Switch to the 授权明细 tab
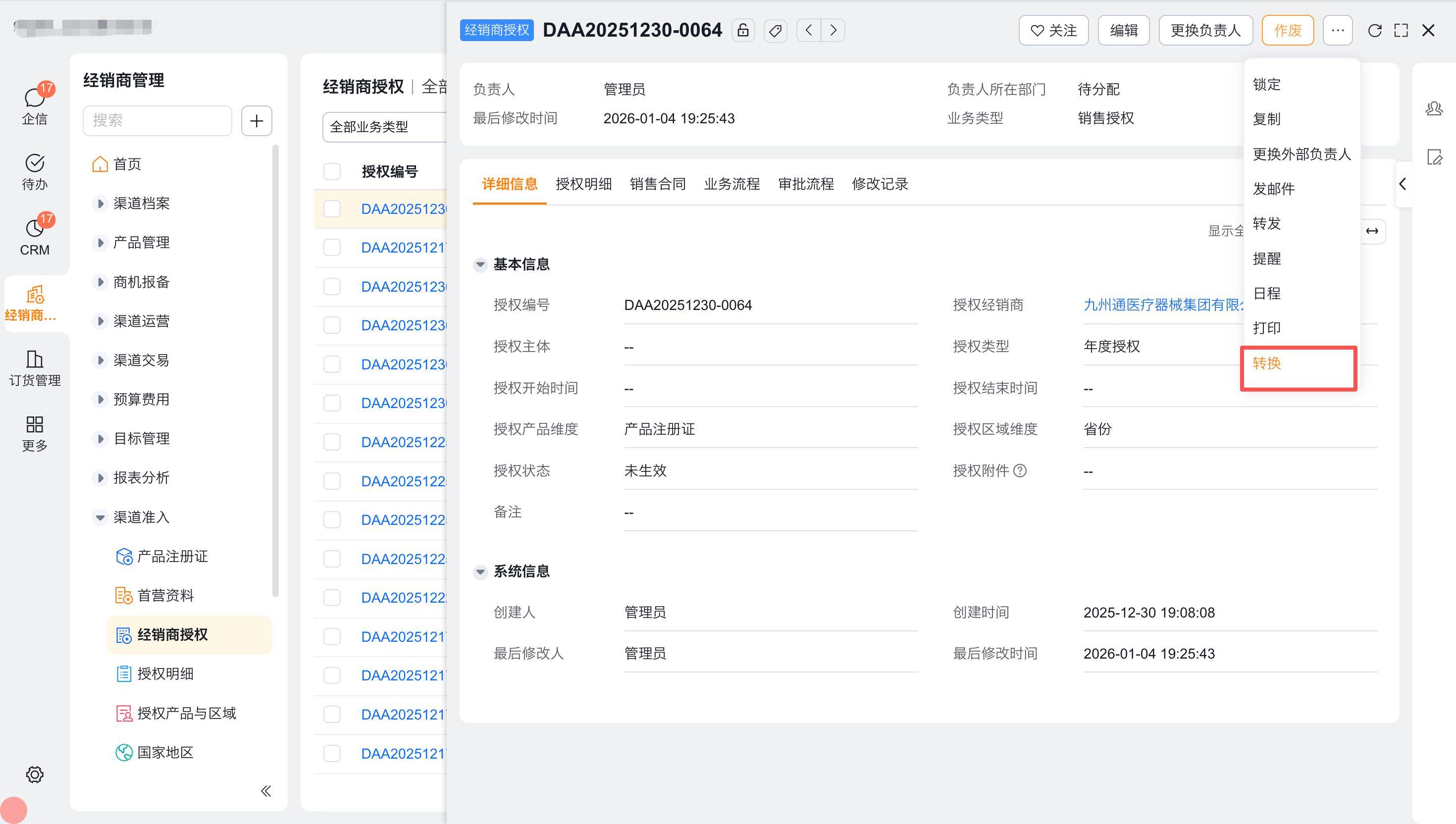Image resolution: width=1456 pixels, height=824 pixels. pyautogui.click(x=583, y=184)
